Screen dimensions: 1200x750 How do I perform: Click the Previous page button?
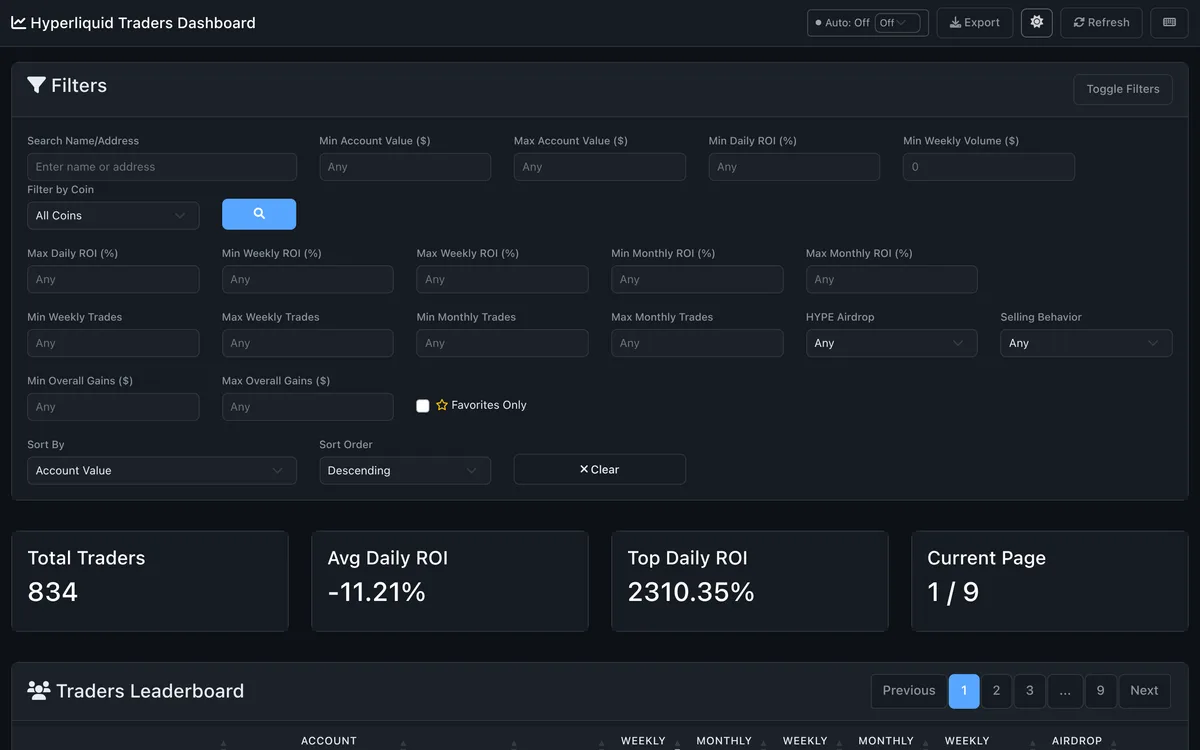[909, 690]
